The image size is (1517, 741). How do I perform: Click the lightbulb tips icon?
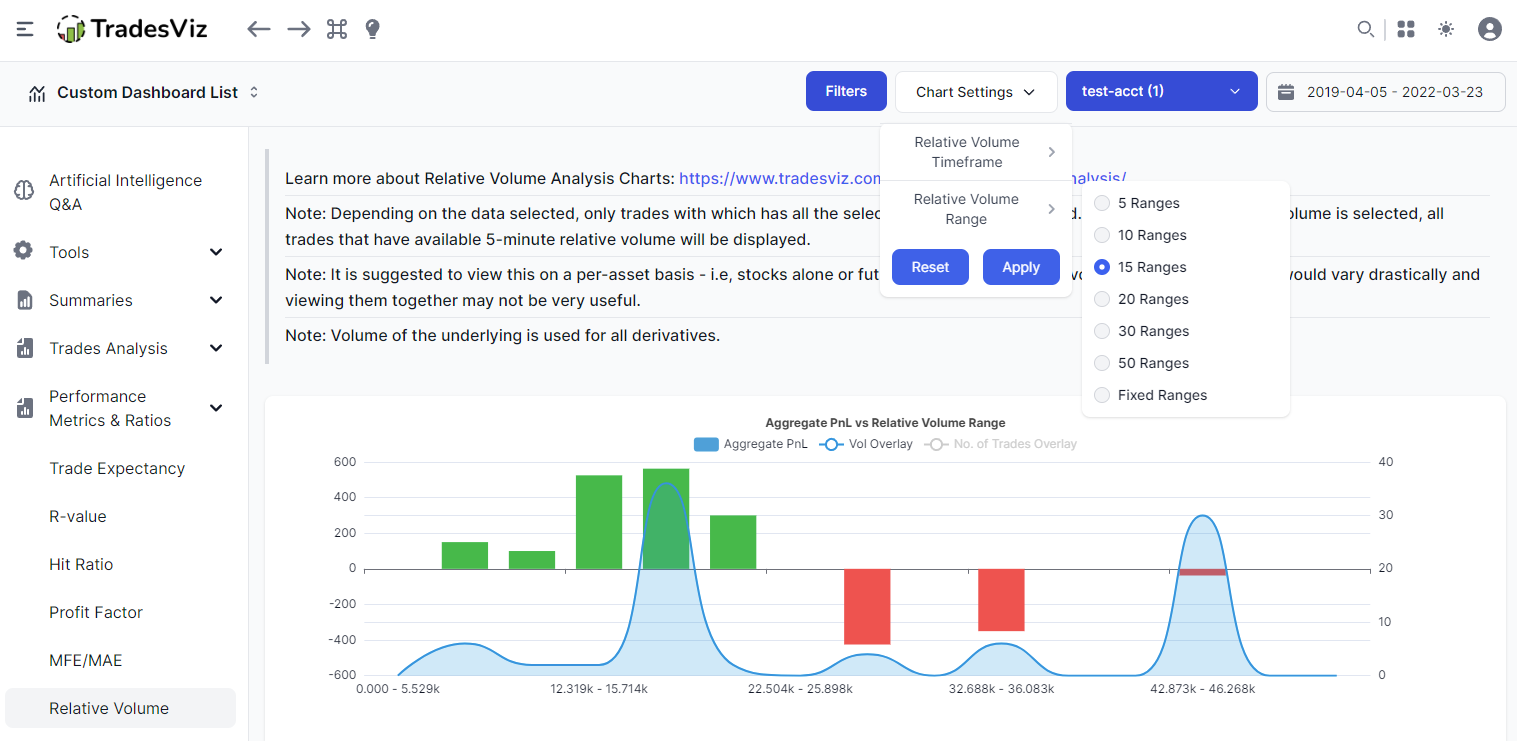[x=372, y=29]
